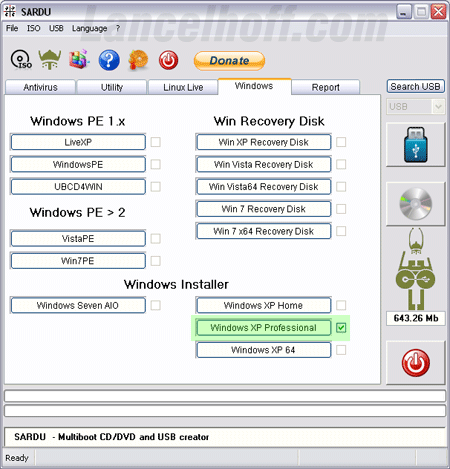This screenshot has height=469, width=450.
Task: Click the LiveXP button
Action: (x=78, y=142)
